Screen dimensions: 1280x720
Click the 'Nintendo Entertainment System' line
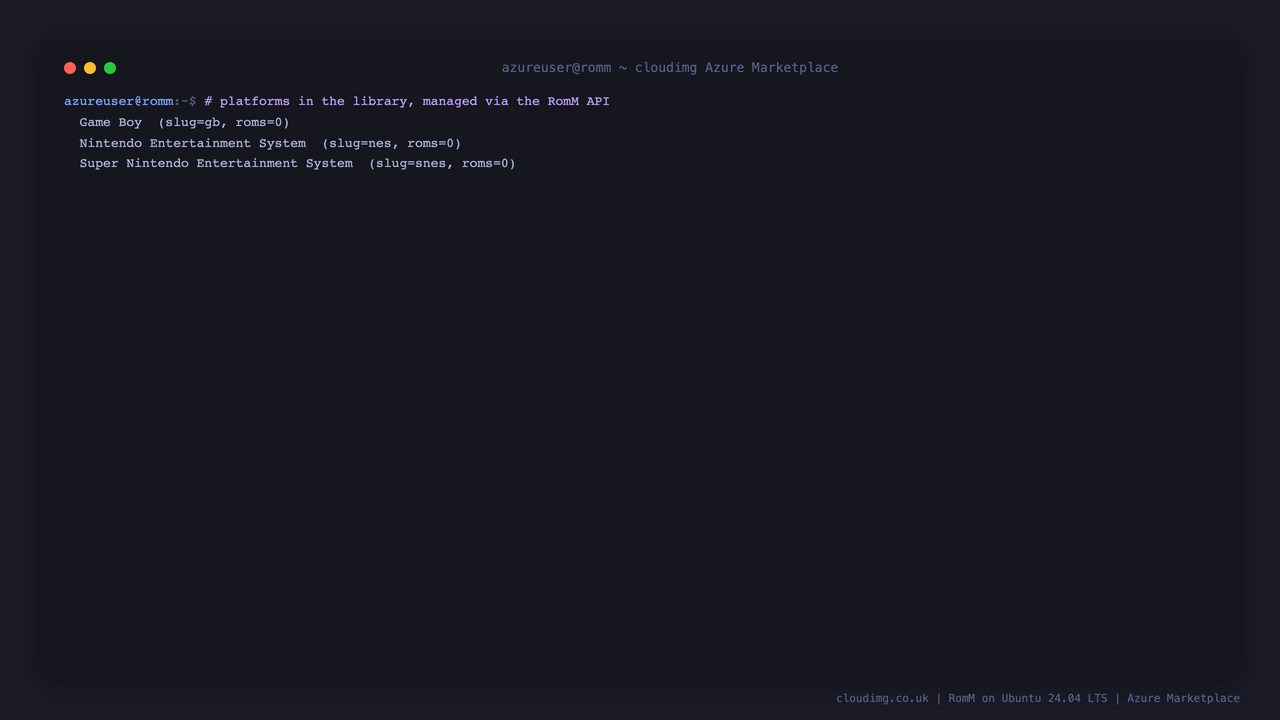click(x=270, y=143)
